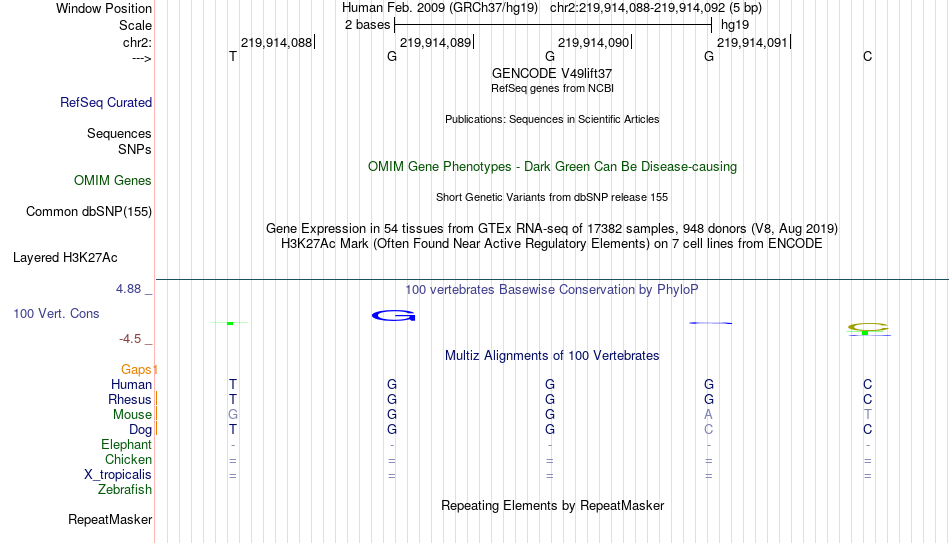Select the Human alignment row label
Viewport: 950px width, 543px height.
(x=131, y=385)
